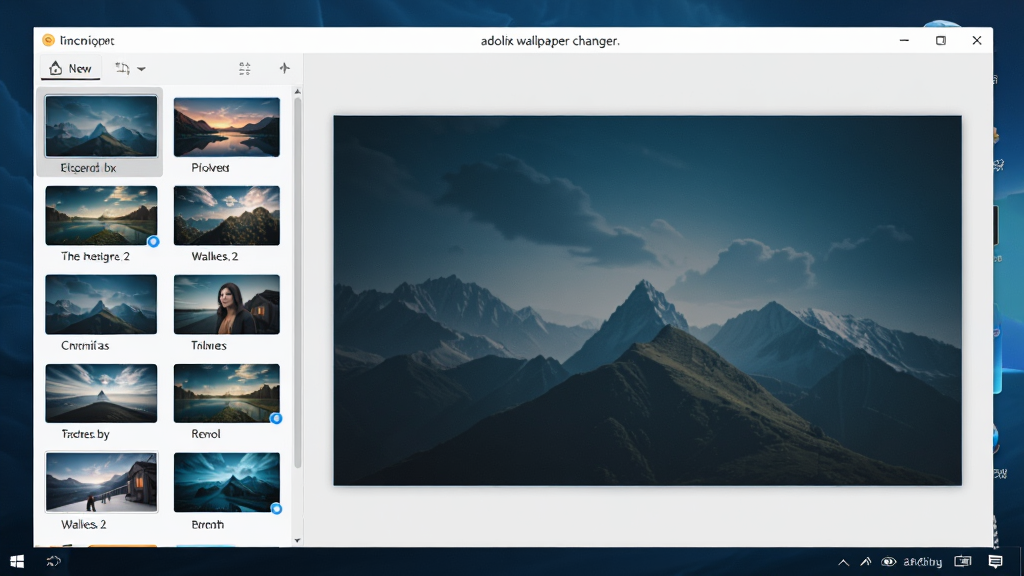Select the 'Elcerot bx' mountain thumbnail
Image resolution: width=1024 pixels, height=576 pixels.
[101, 125]
